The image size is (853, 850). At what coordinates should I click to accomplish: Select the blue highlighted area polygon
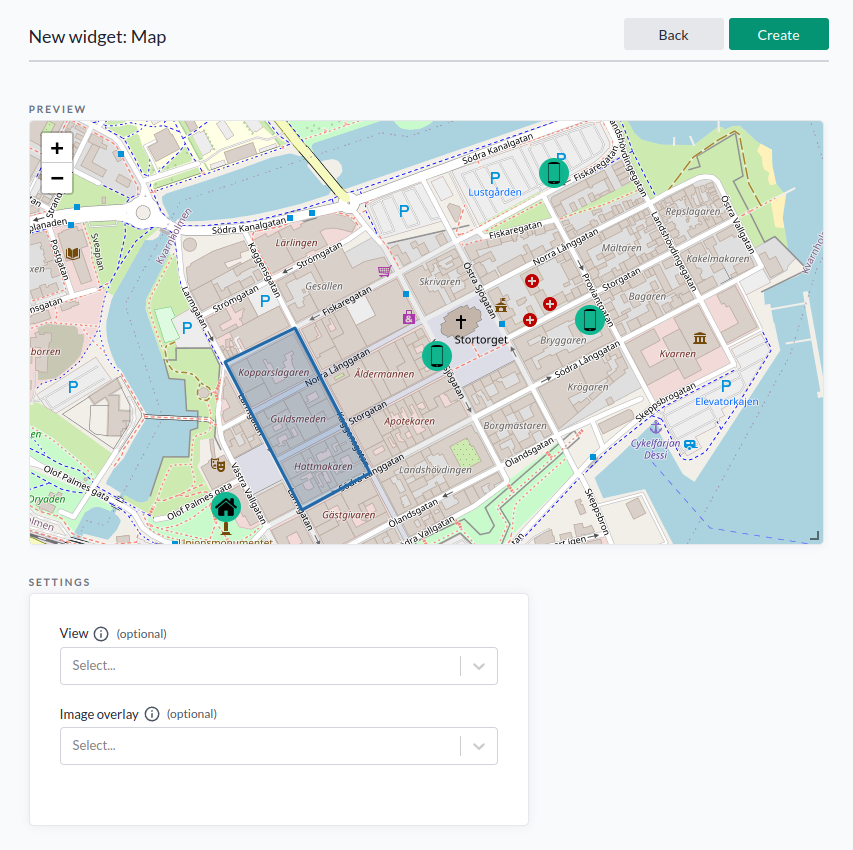298,419
